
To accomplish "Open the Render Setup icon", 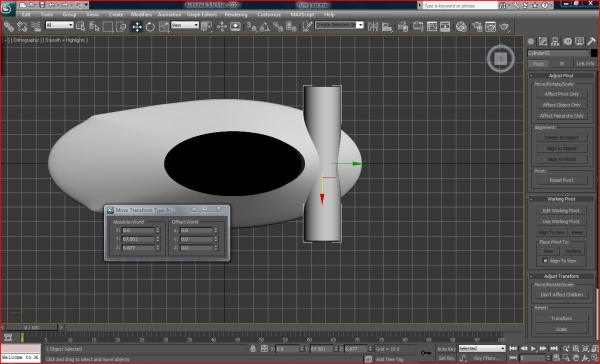I will pyautogui.click(x=477, y=26).
